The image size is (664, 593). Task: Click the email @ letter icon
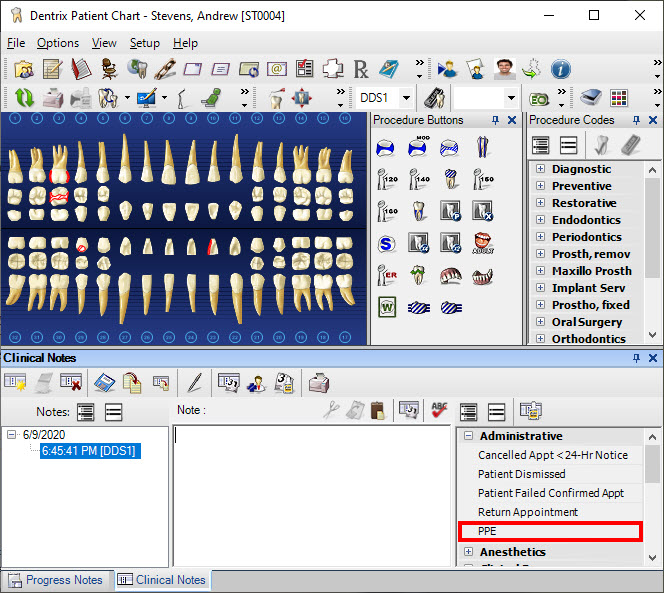point(277,69)
